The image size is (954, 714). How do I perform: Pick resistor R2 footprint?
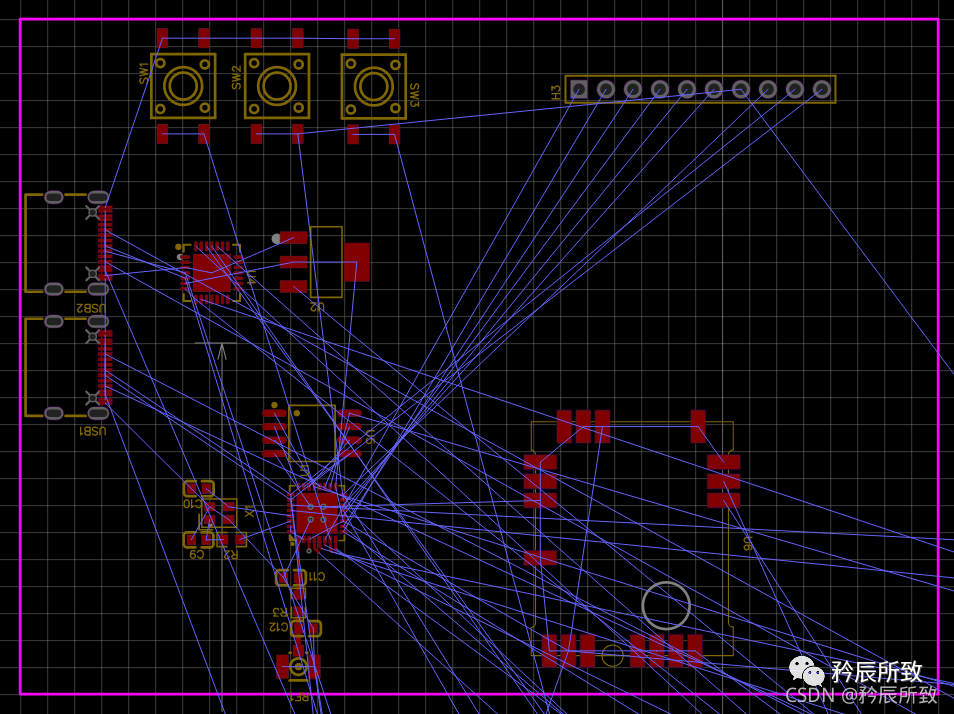click(x=231, y=539)
